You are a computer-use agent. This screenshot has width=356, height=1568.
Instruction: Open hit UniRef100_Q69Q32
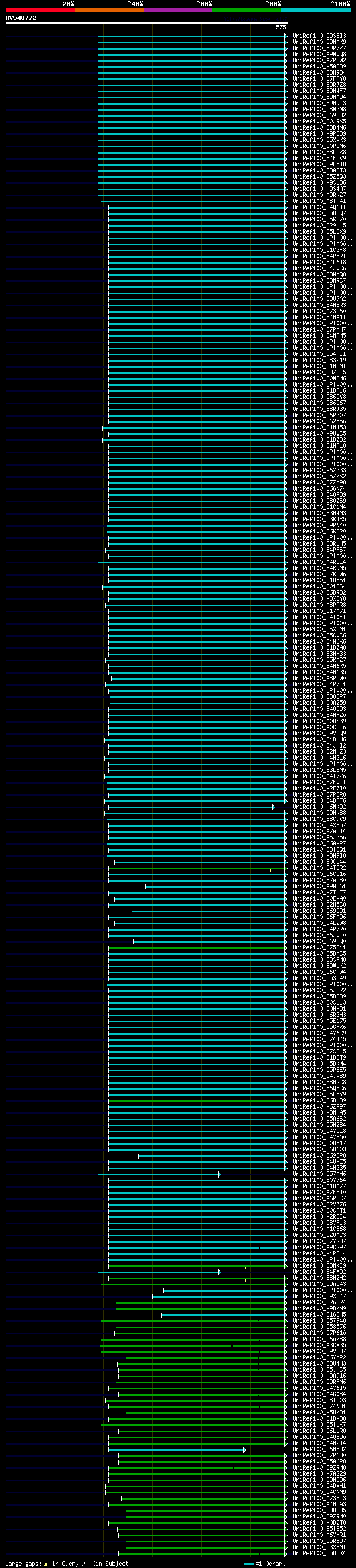[x=319, y=115]
